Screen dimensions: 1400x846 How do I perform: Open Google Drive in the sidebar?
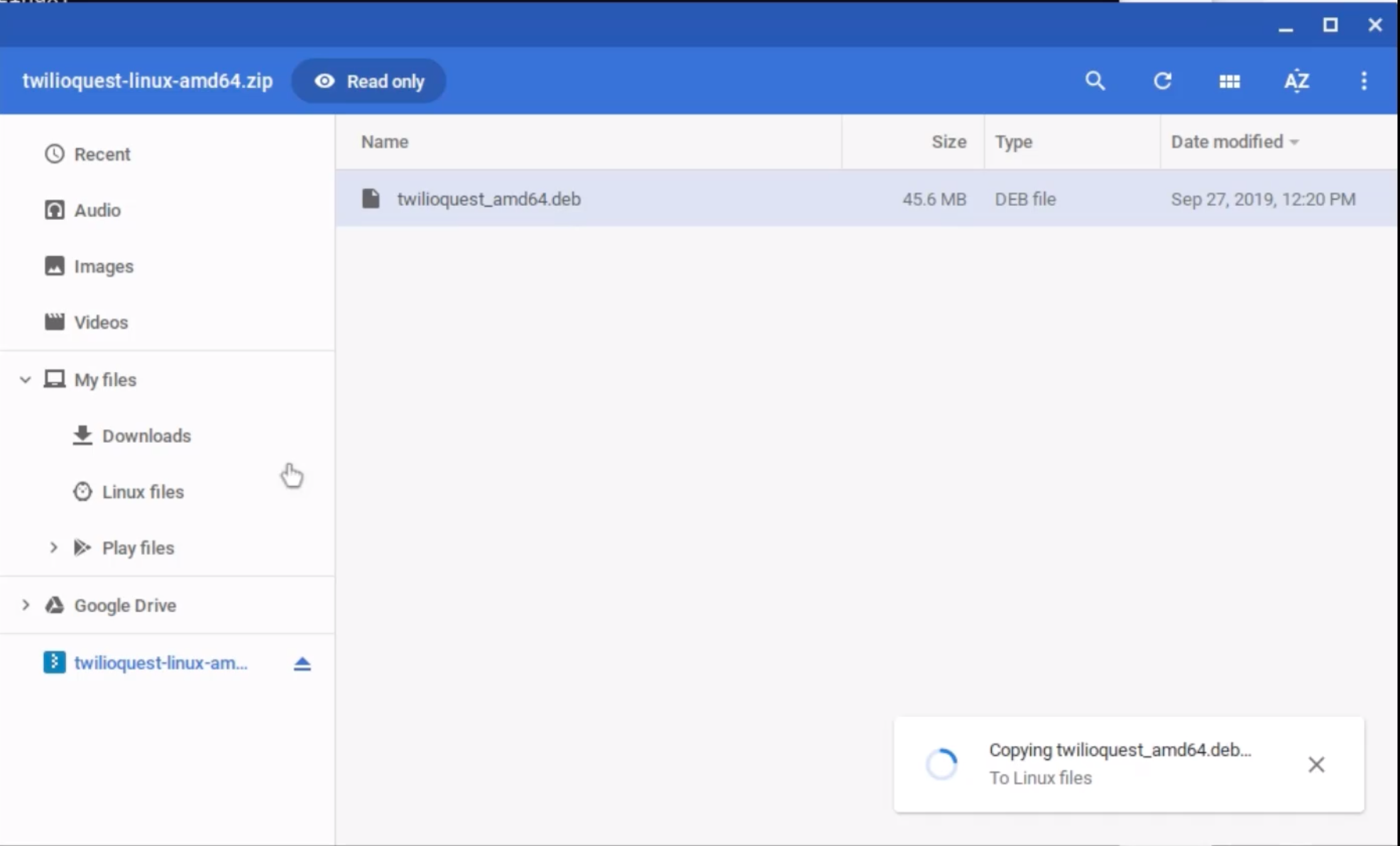pos(125,605)
